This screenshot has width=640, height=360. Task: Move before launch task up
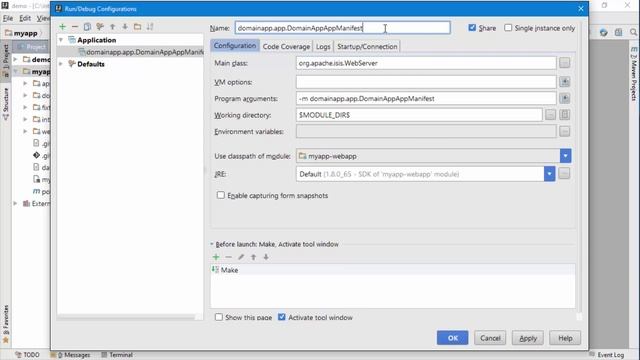point(253,257)
